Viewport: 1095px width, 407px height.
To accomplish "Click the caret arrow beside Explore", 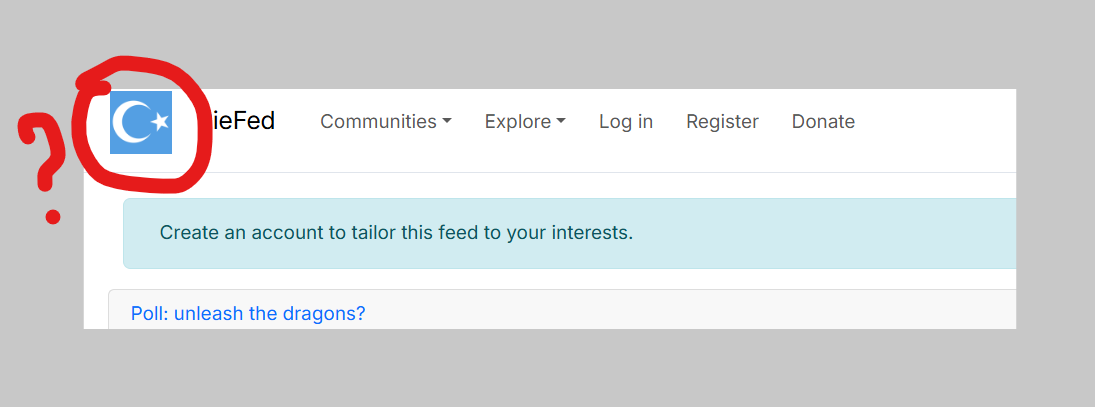I will click(561, 122).
